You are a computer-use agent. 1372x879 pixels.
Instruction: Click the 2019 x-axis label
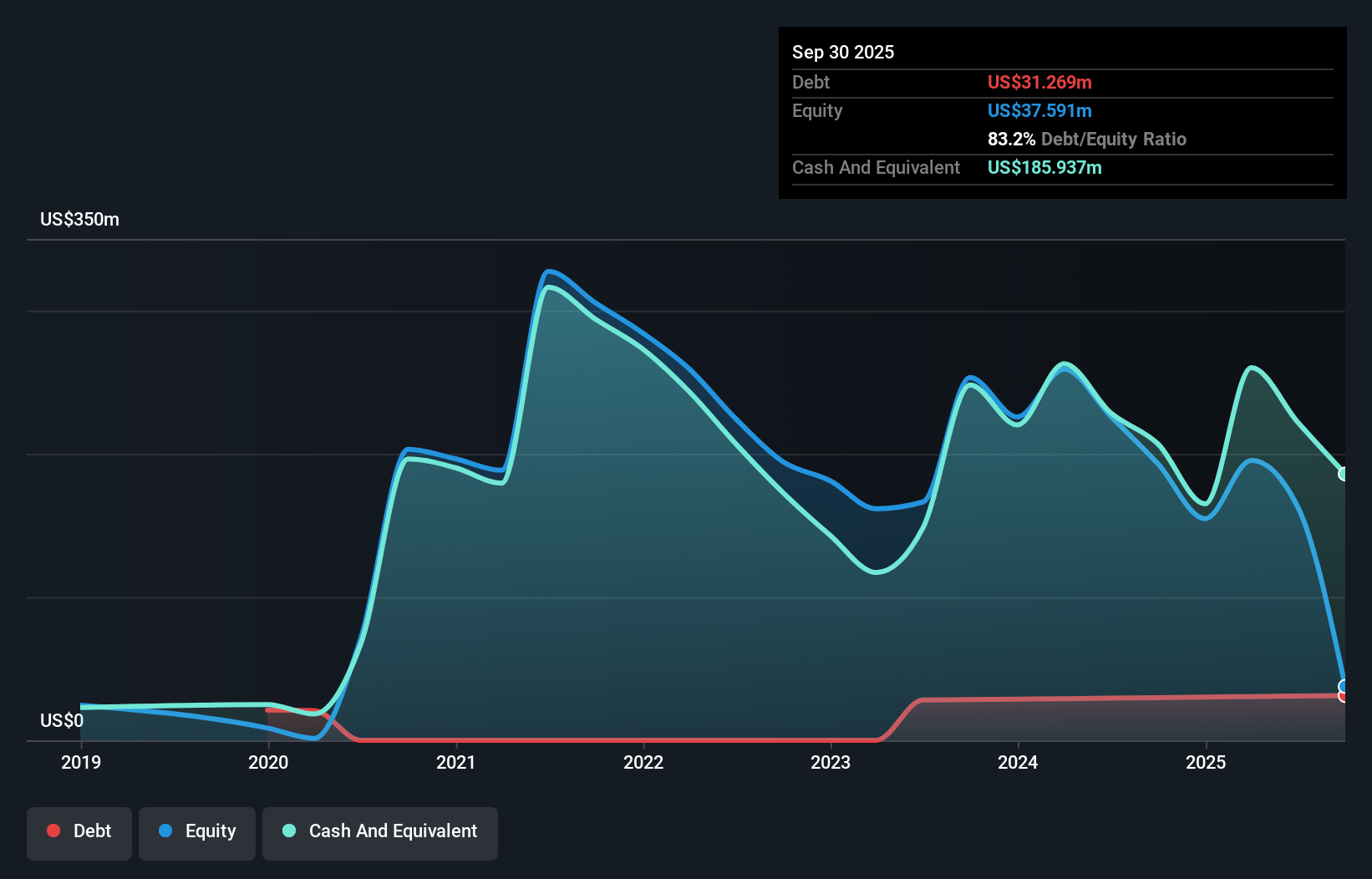click(81, 762)
